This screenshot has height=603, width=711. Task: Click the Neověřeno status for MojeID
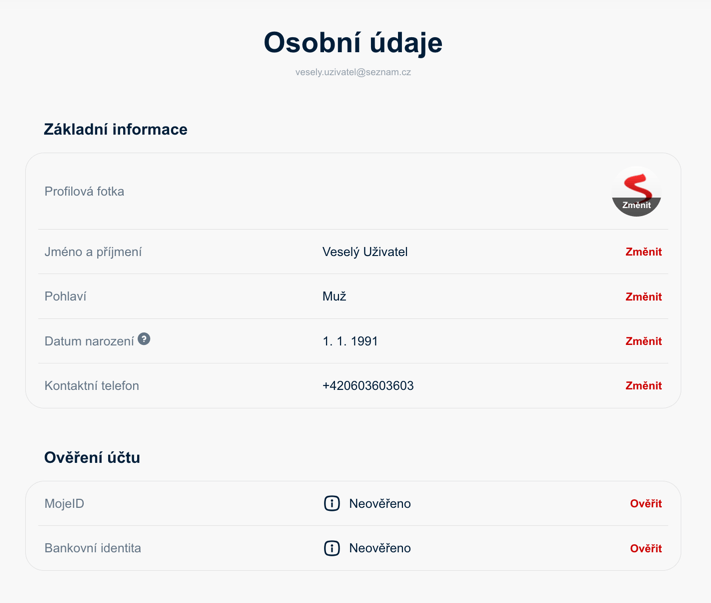(x=380, y=504)
